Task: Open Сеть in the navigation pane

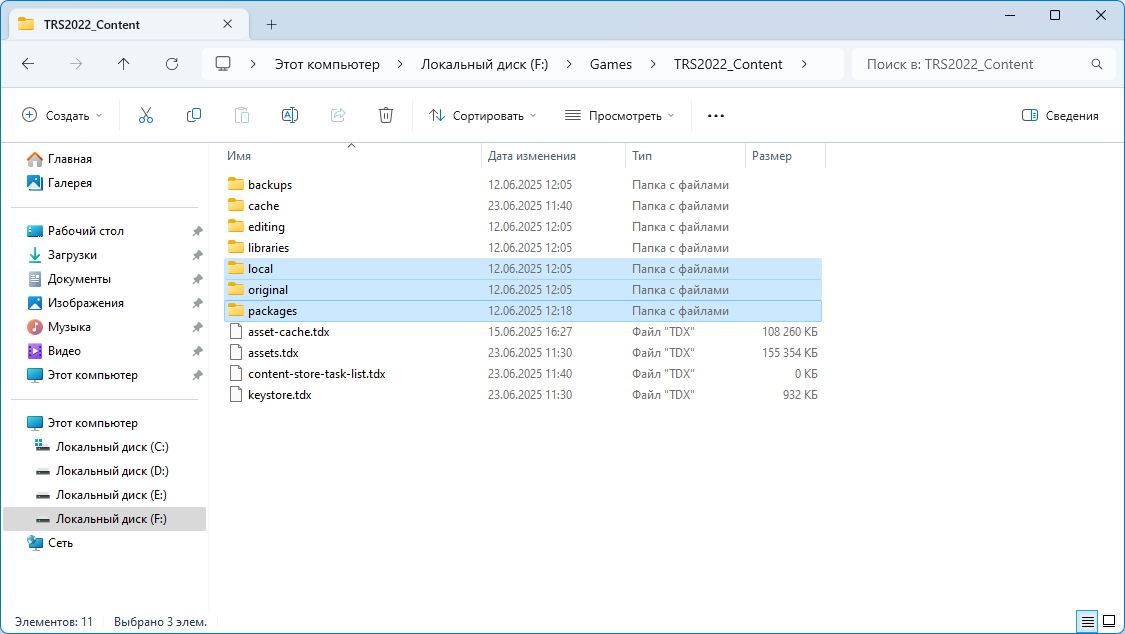Action: click(60, 543)
